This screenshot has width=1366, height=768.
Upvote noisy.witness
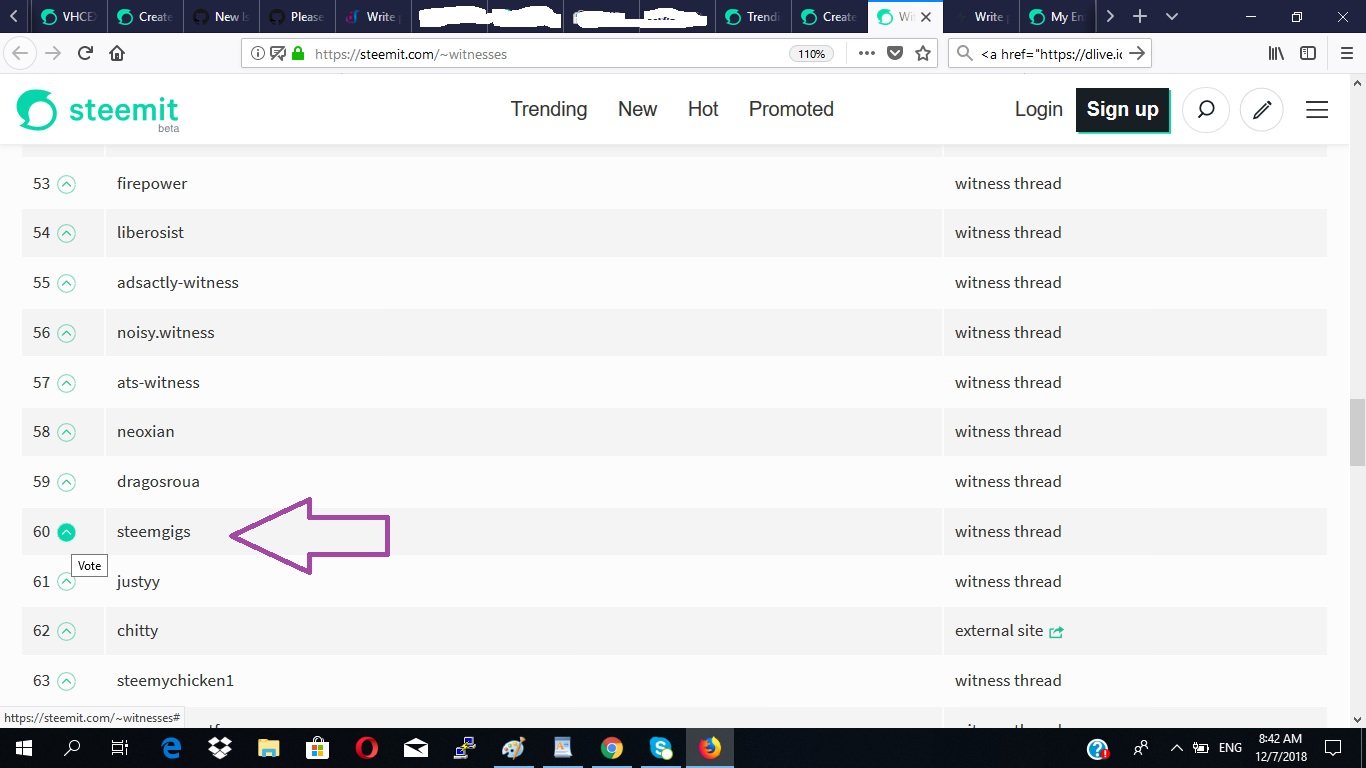tap(66, 333)
